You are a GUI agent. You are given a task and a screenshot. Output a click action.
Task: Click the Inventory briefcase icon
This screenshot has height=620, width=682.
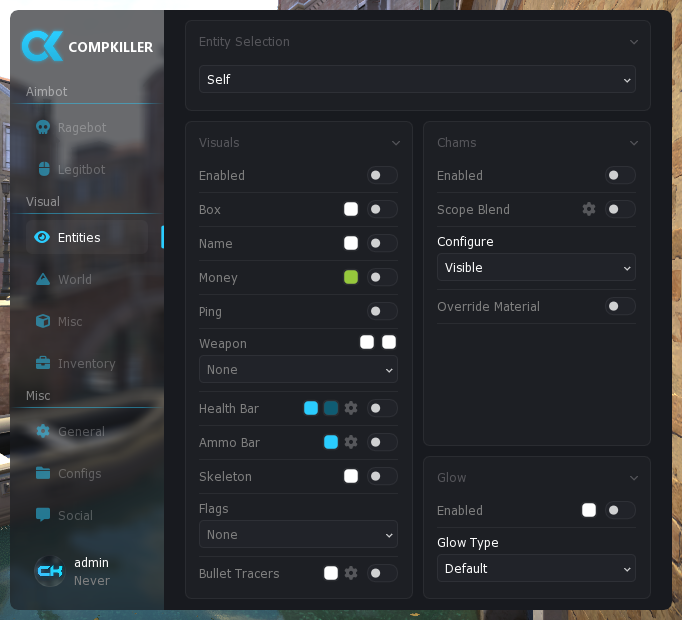pos(43,363)
